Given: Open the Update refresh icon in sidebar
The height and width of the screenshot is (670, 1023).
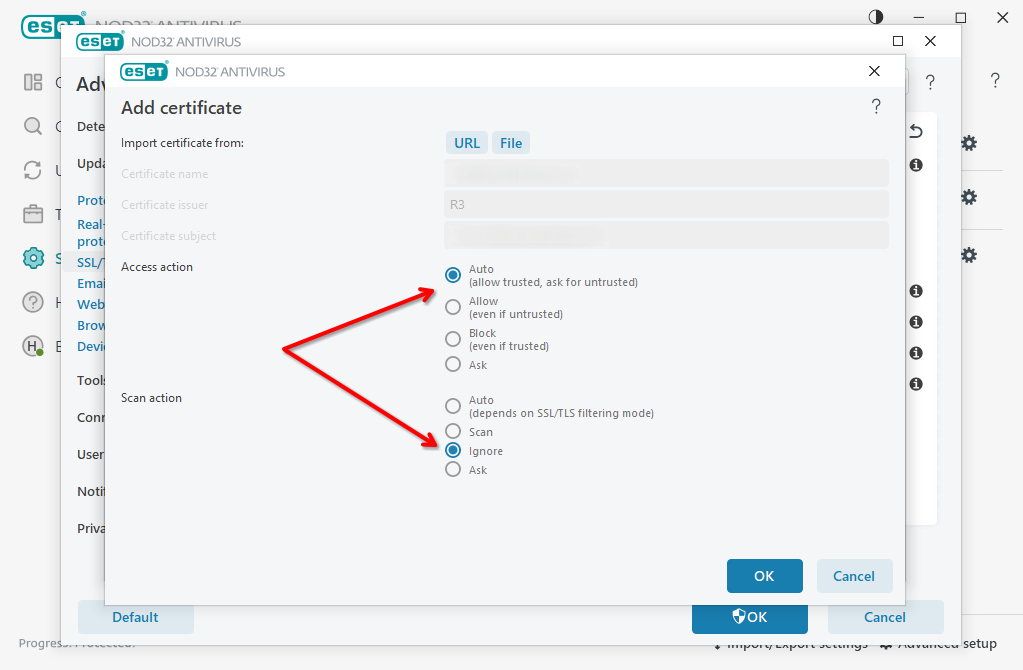Looking at the screenshot, I should pyautogui.click(x=33, y=170).
